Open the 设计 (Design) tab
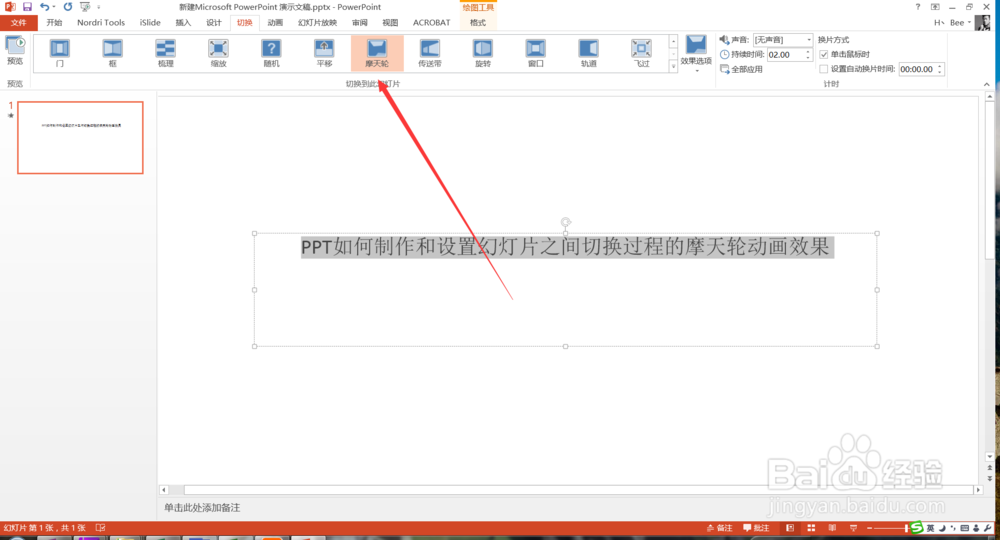Screen dimensions: 1000x540 click(214, 22)
